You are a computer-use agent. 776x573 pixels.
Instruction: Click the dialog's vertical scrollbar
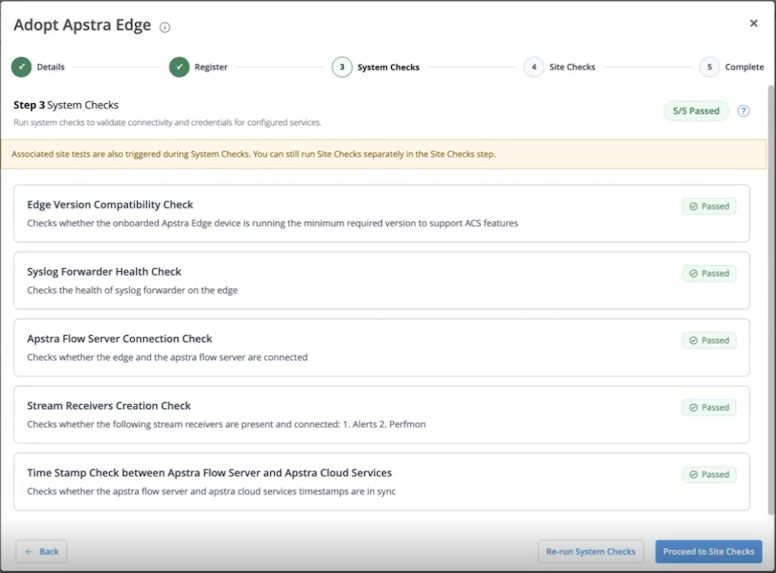click(771, 300)
